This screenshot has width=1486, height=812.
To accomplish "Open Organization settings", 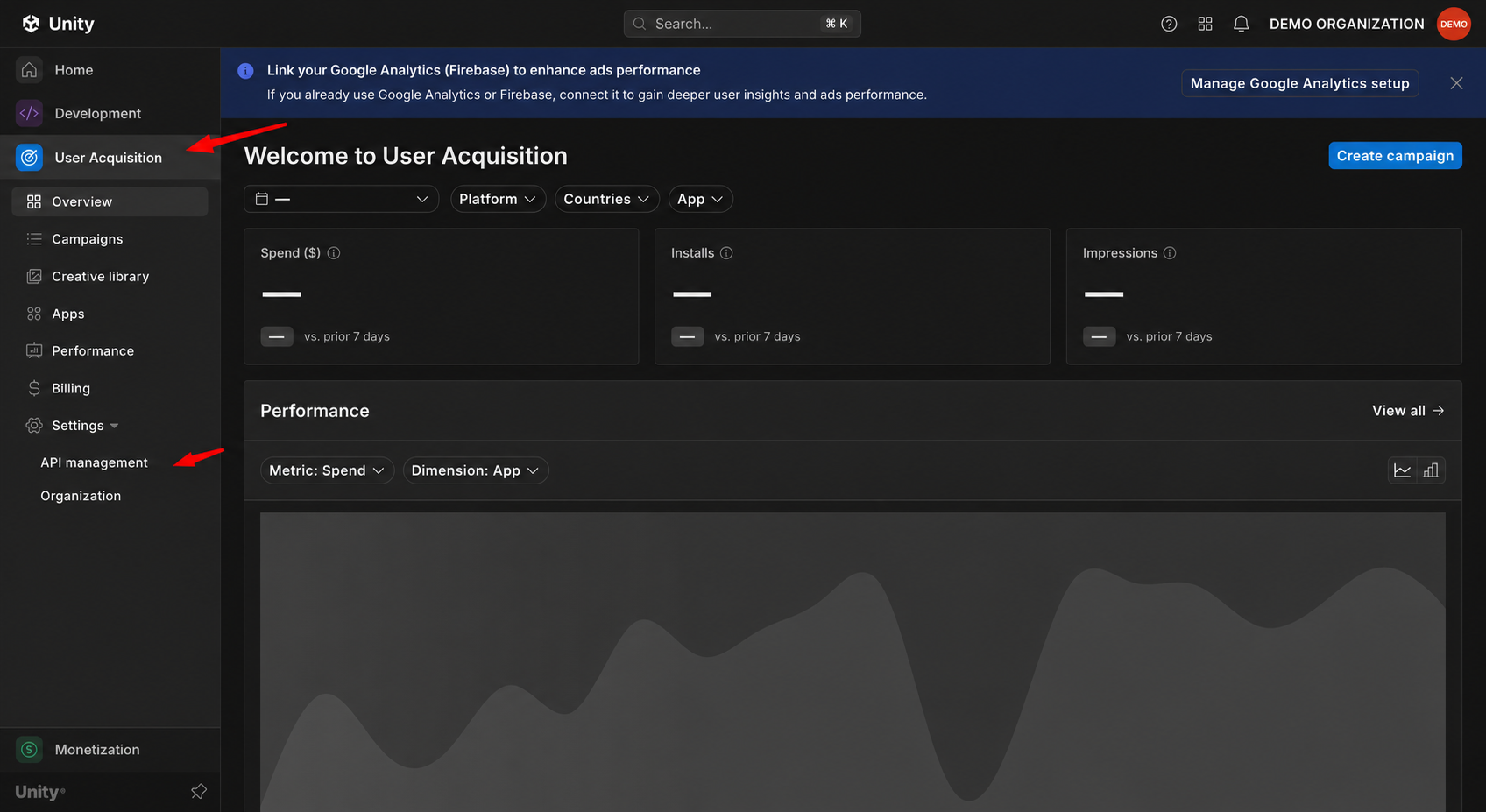I will tap(81, 496).
